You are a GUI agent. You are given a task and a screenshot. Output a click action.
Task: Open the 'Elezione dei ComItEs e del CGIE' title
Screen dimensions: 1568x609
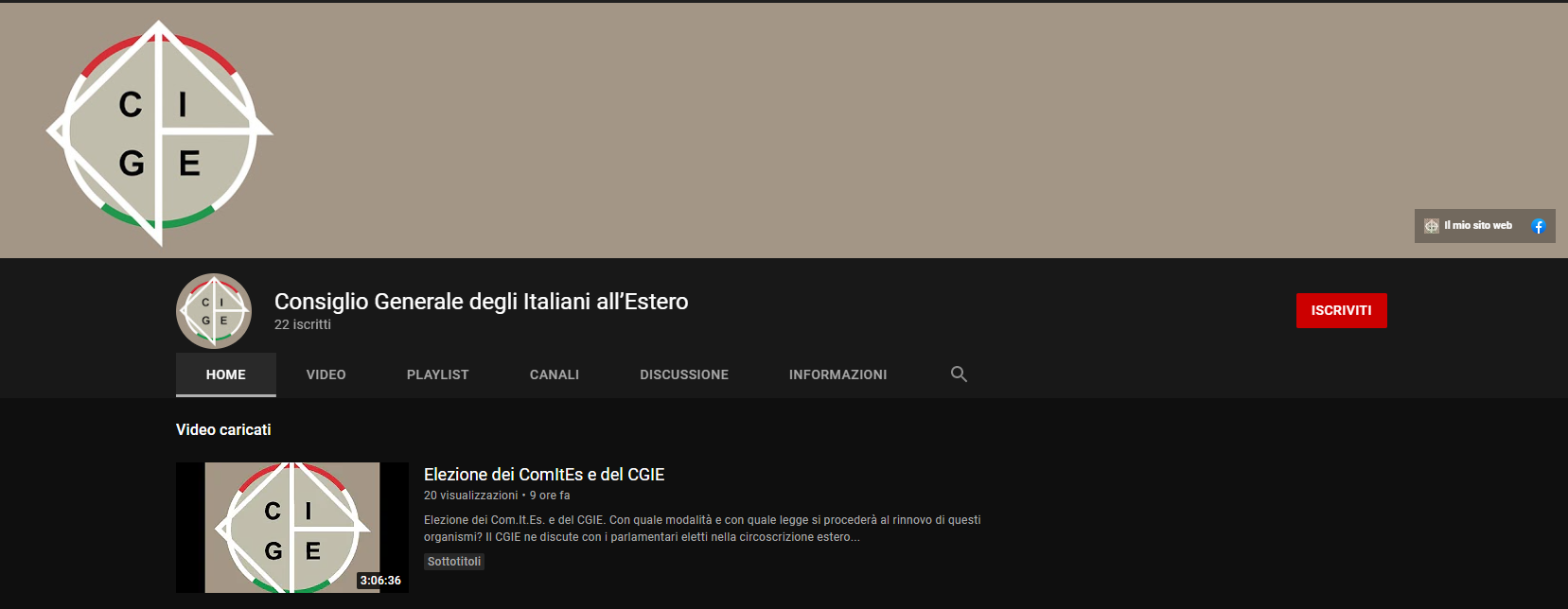coord(544,475)
